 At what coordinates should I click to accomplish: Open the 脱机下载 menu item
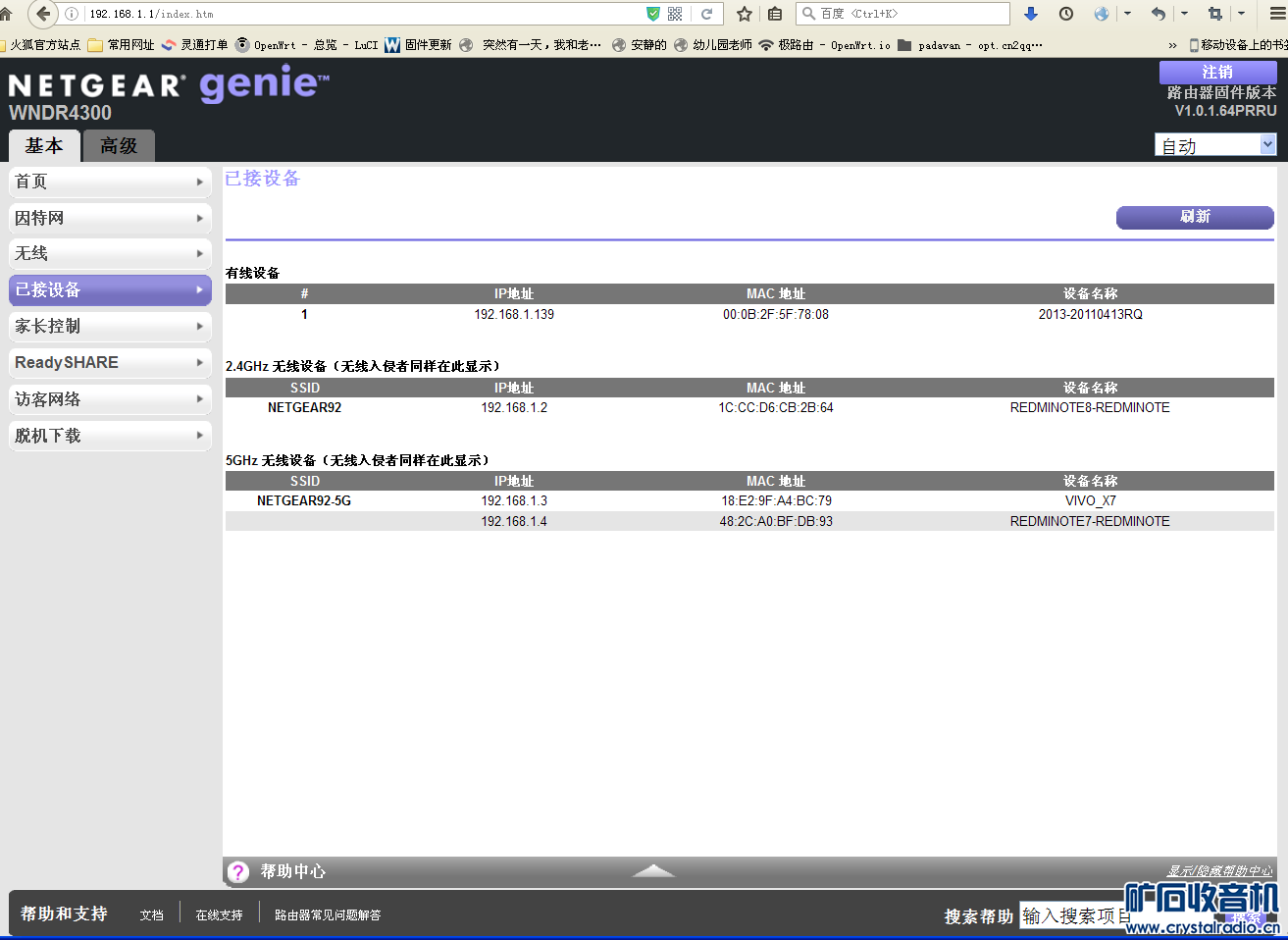(x=110, y=436)
